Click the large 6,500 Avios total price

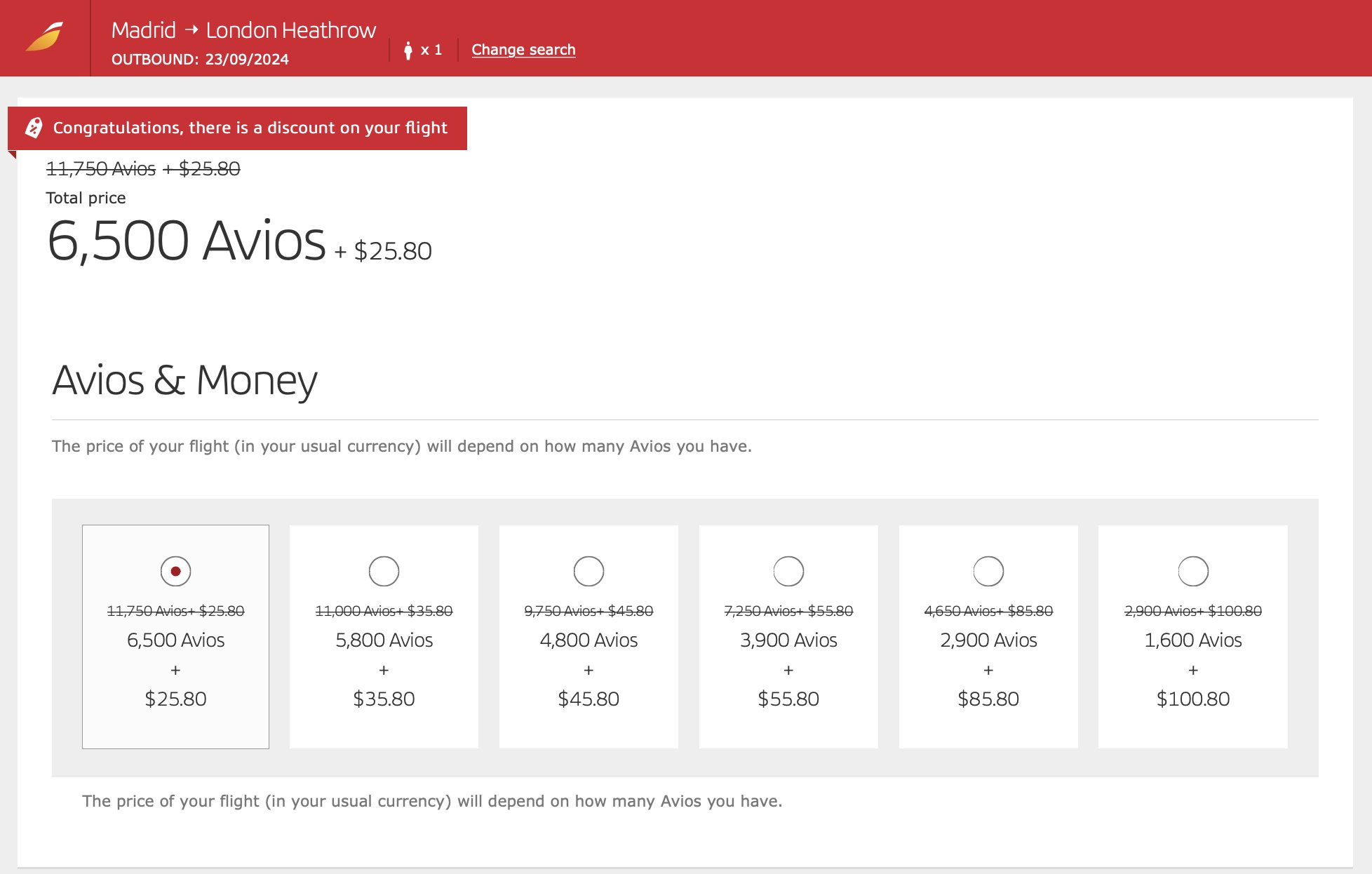click(187, 241)
